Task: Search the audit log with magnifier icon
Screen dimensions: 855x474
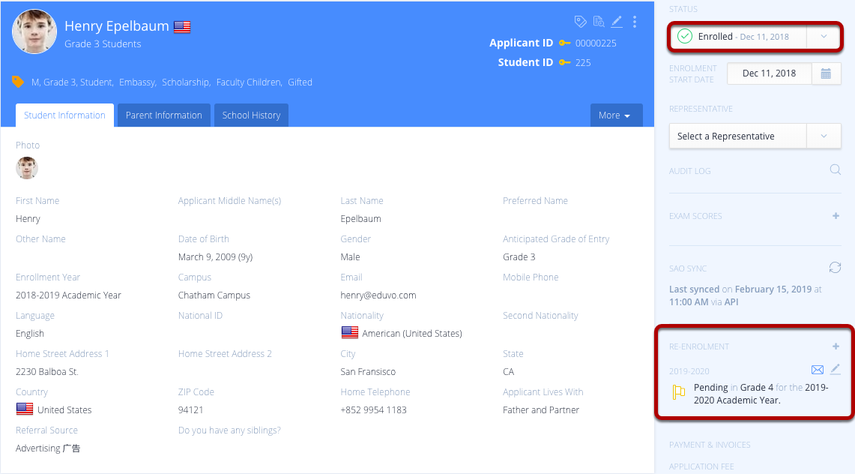Action: coord(835,170)
